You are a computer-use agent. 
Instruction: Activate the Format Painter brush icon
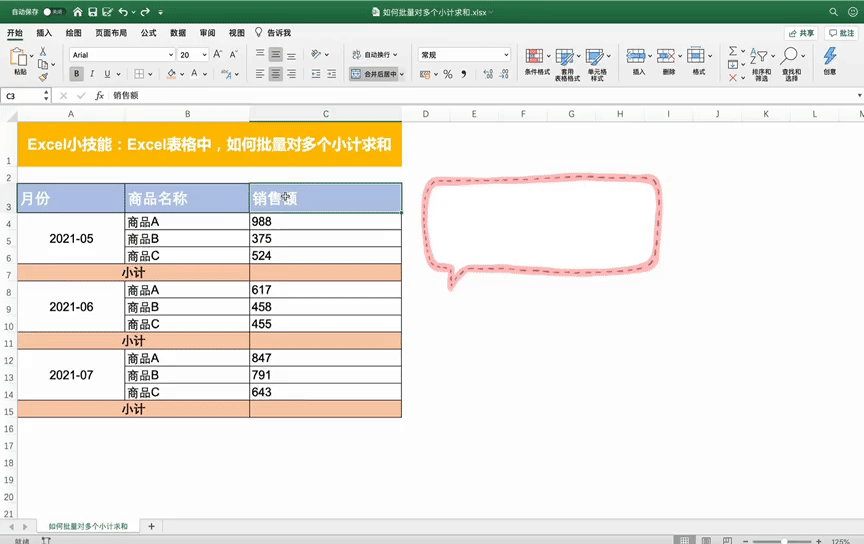pos(43,77)
